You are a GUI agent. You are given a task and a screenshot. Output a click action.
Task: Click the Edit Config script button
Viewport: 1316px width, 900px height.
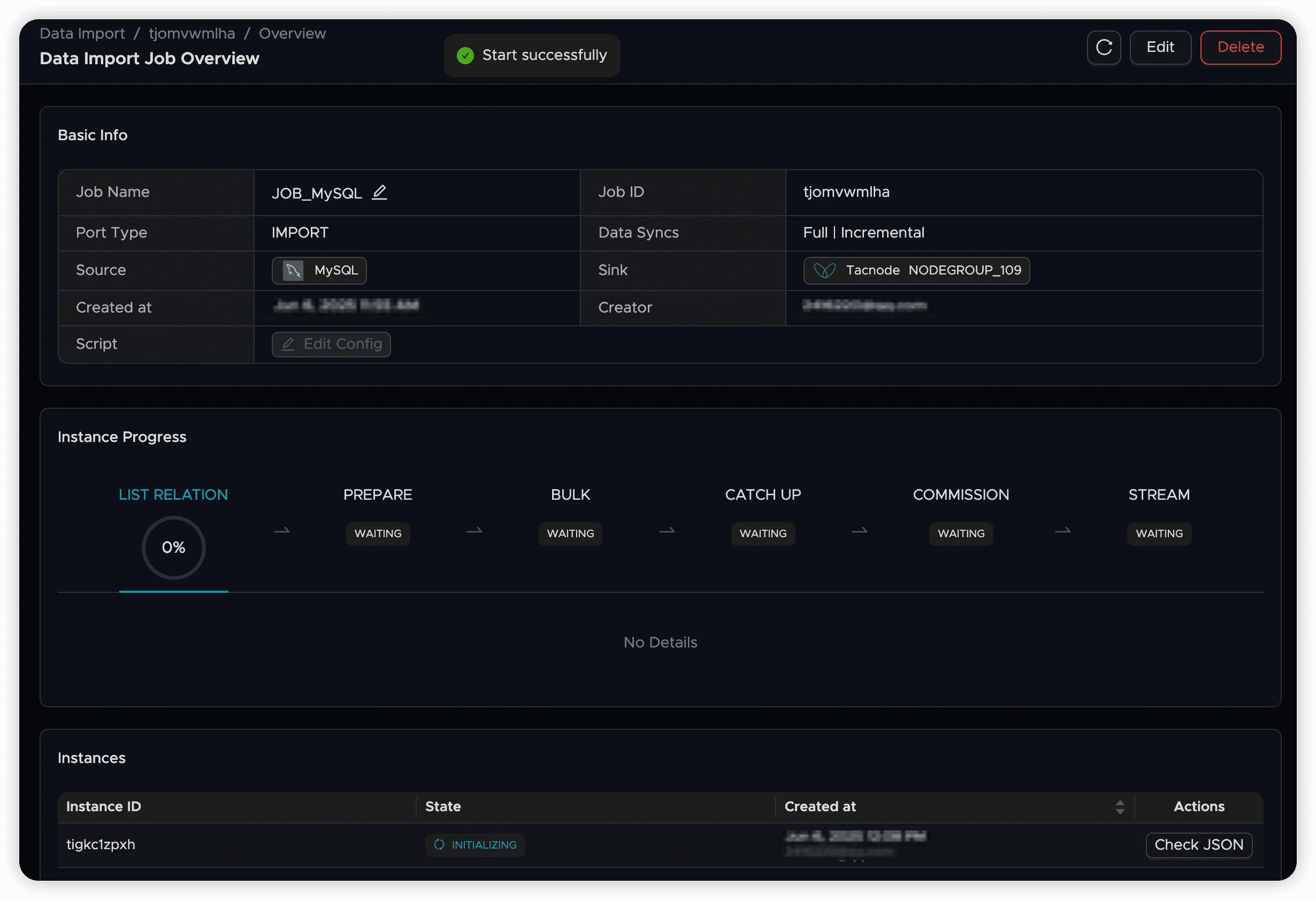(331, 345)
